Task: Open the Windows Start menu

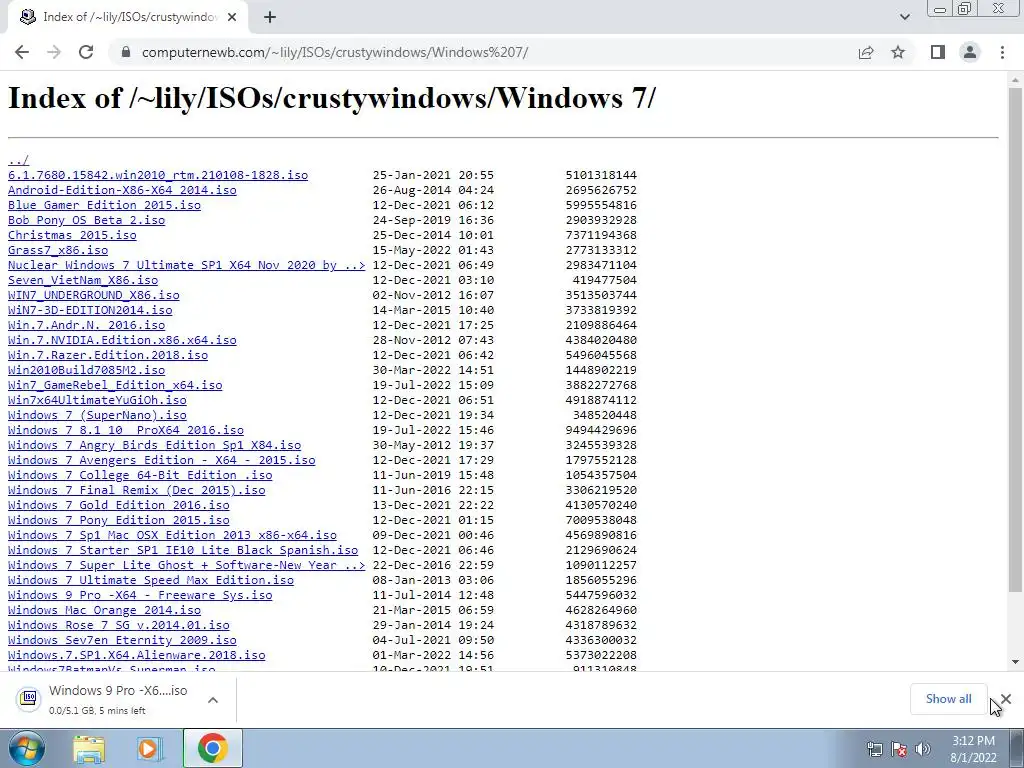Action: 27,748
